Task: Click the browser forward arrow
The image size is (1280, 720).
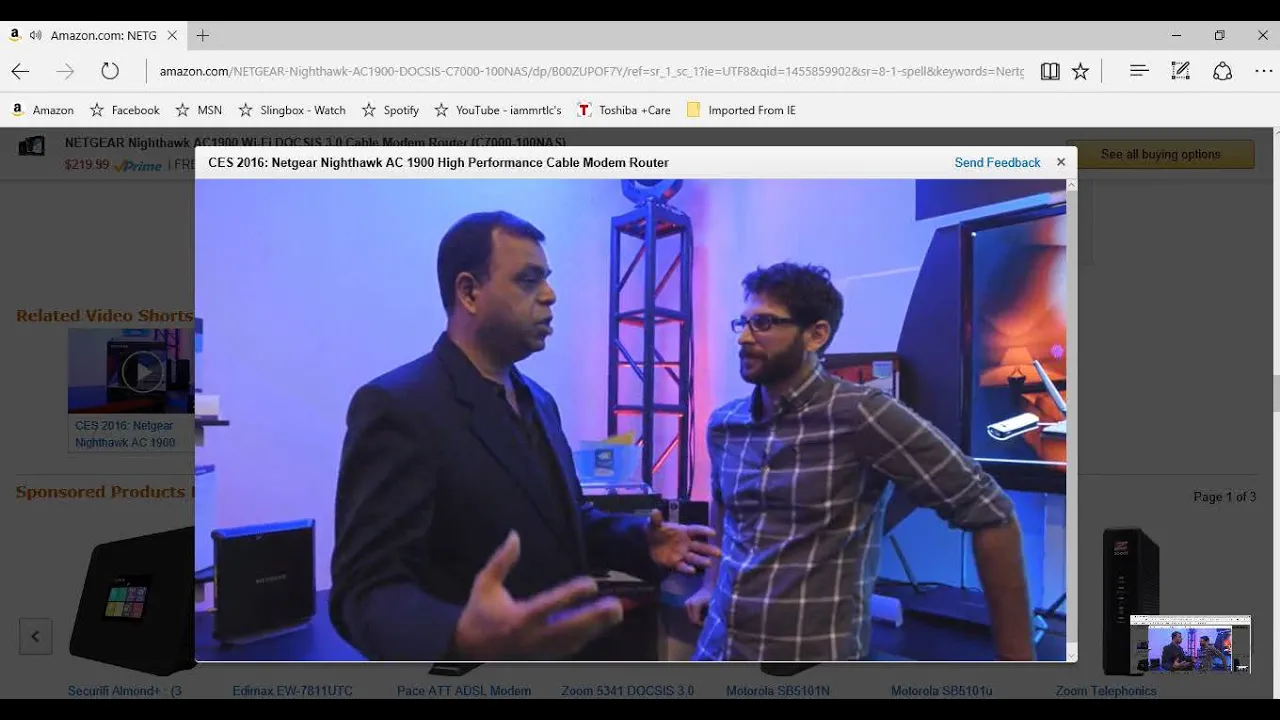Action: [x=65, y=71]
